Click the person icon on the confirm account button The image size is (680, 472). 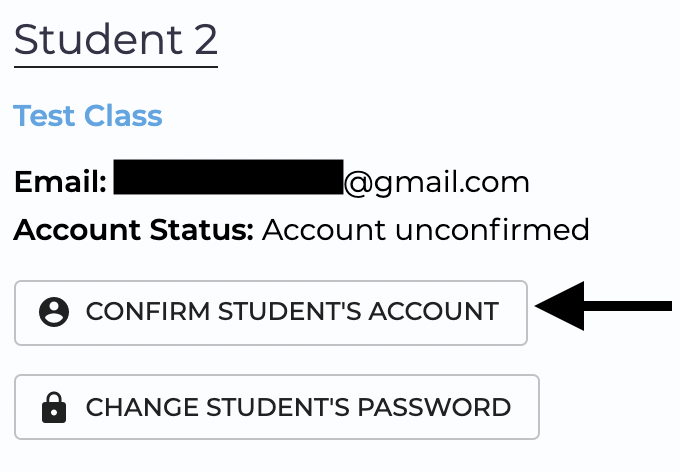[x=54, y=312]
